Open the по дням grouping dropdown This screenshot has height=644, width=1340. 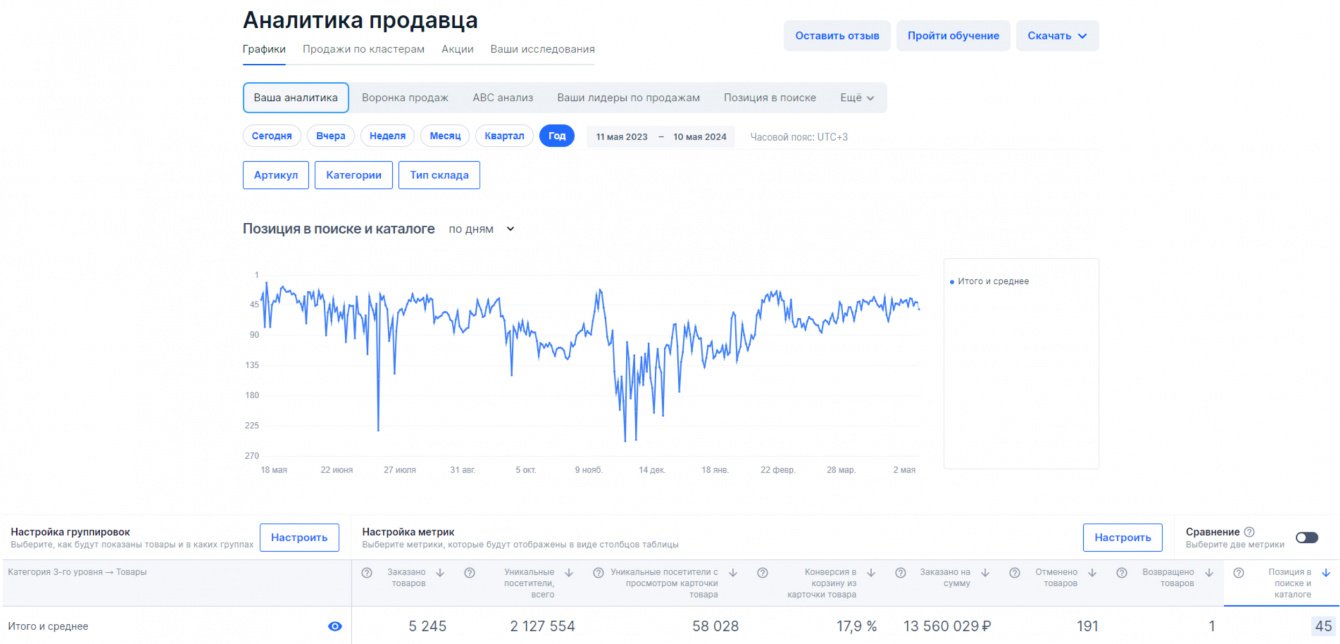(x=481, y=229)
